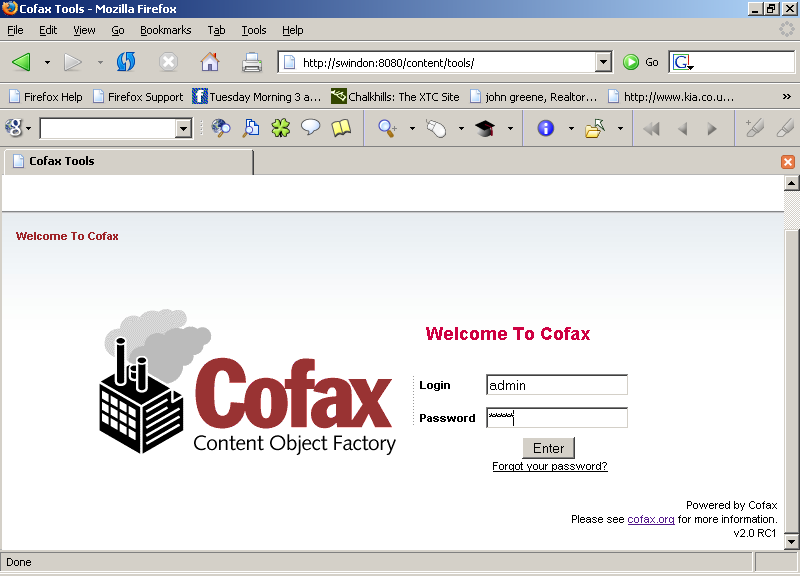The height and width of the screenshot is (576, 800).
Task: Open the Back button history dropdown arrow
Action: coord(47,63)
